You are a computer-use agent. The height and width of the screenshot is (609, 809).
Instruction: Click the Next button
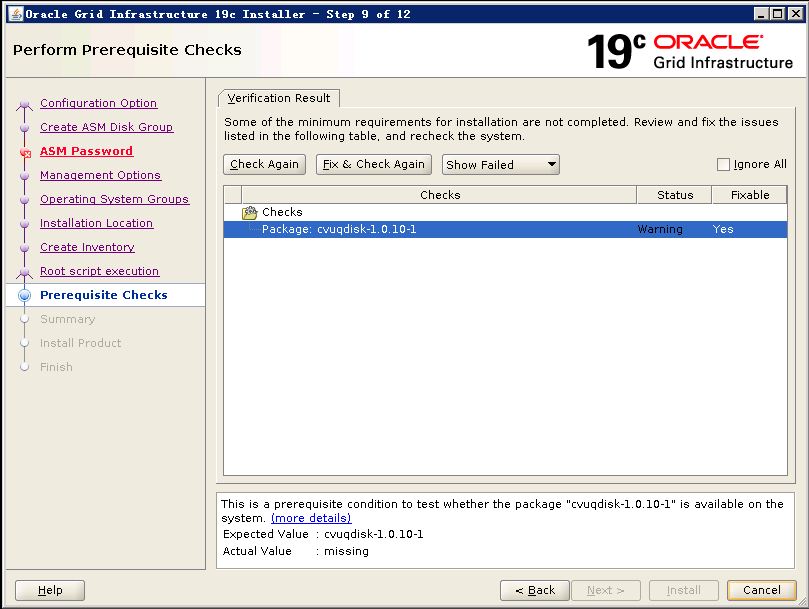pos(606,590)
